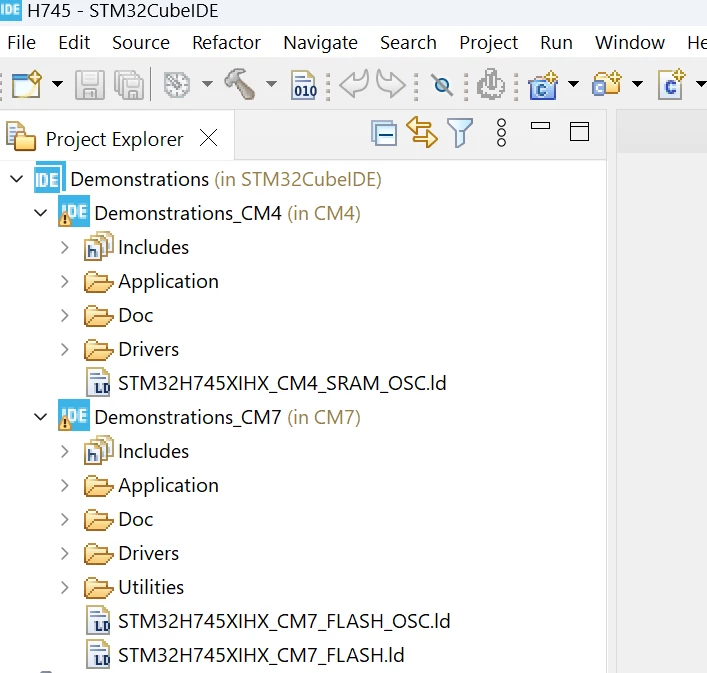Select STM32H745XIHX_CM7_FLASH.ld file
The height and width of the screenshot is (673, 707).
point(261,655)
